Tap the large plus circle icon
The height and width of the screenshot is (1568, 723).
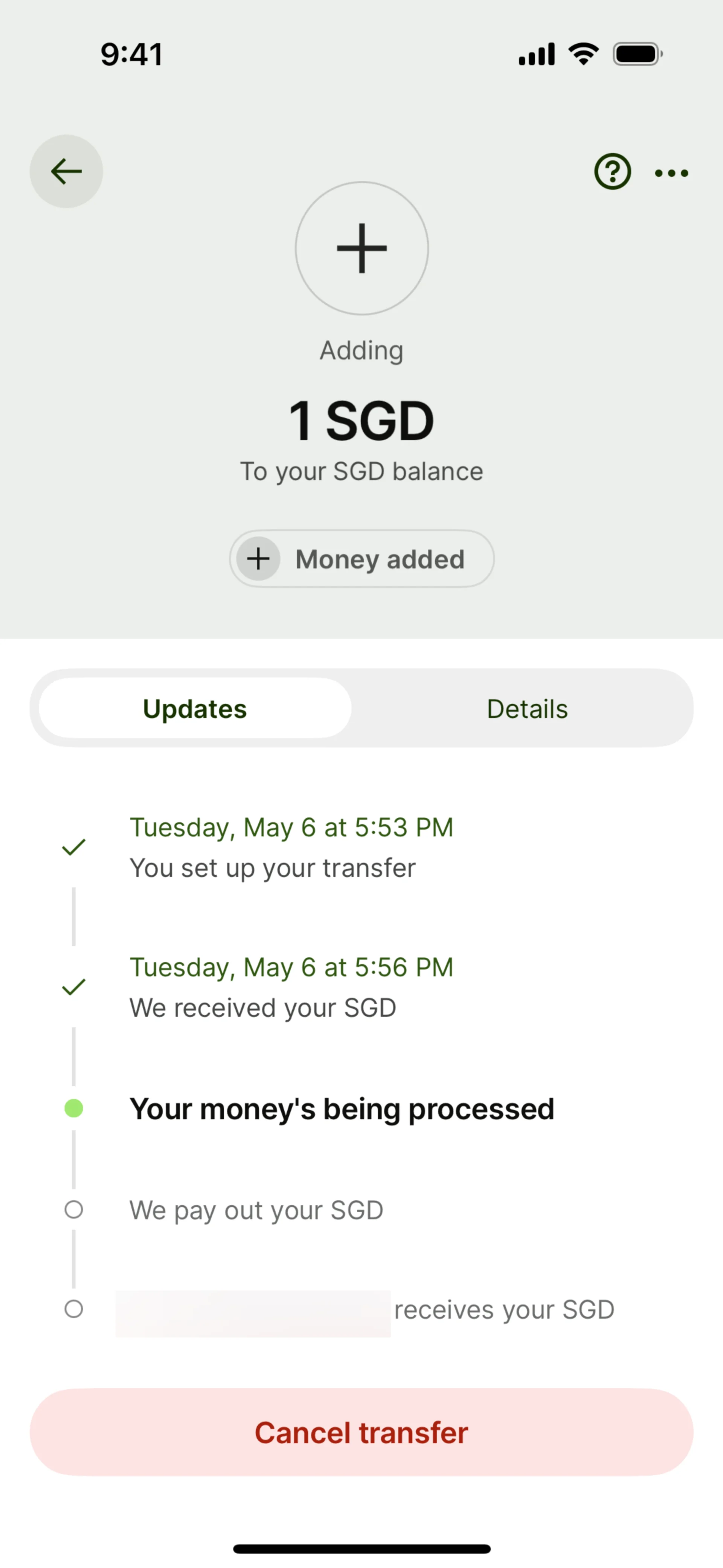pyautogui.click(x=362, y=248)
